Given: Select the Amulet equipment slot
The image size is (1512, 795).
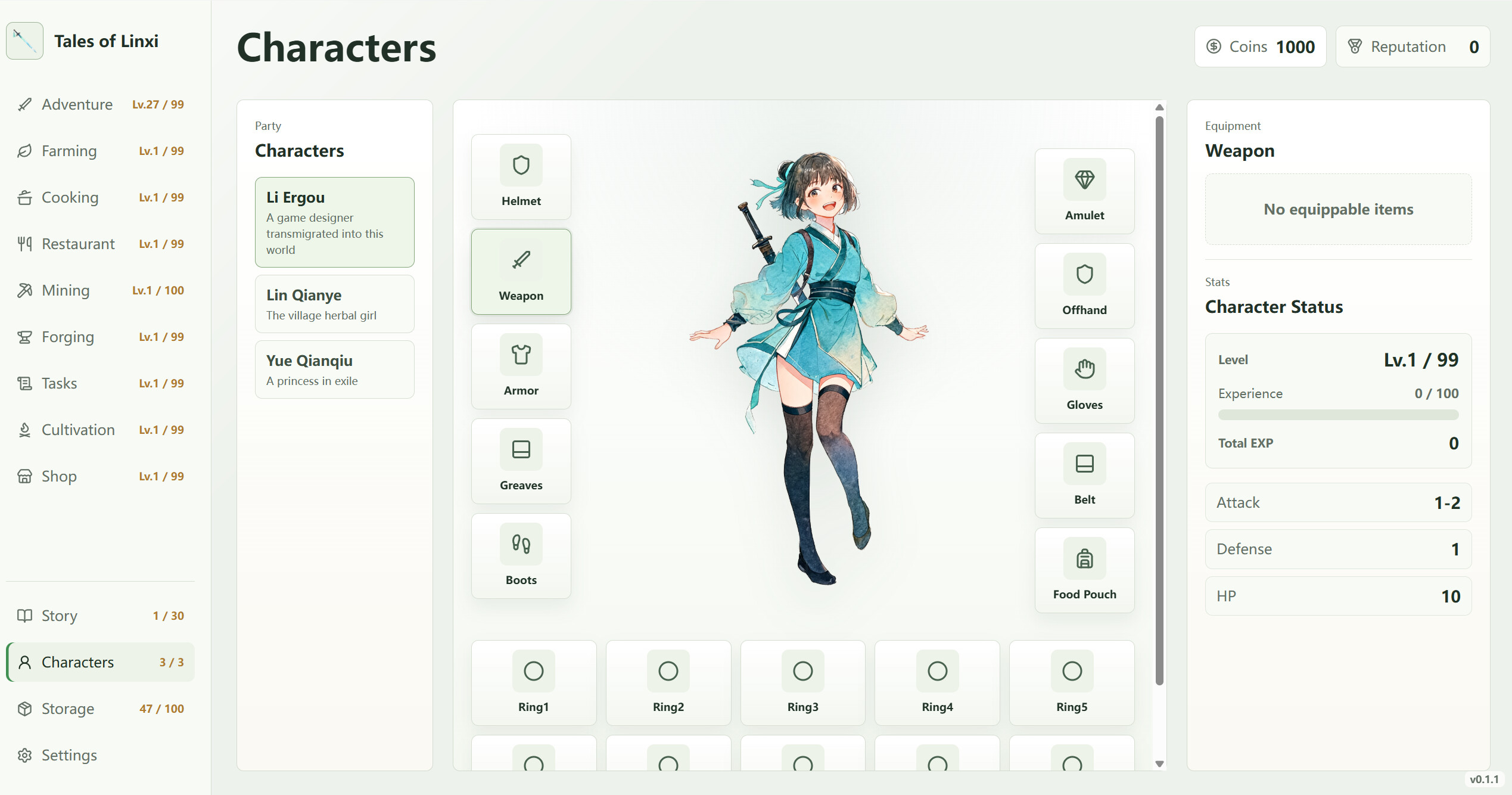Looking at the screenshot, I should click(x=1084, y=191).
